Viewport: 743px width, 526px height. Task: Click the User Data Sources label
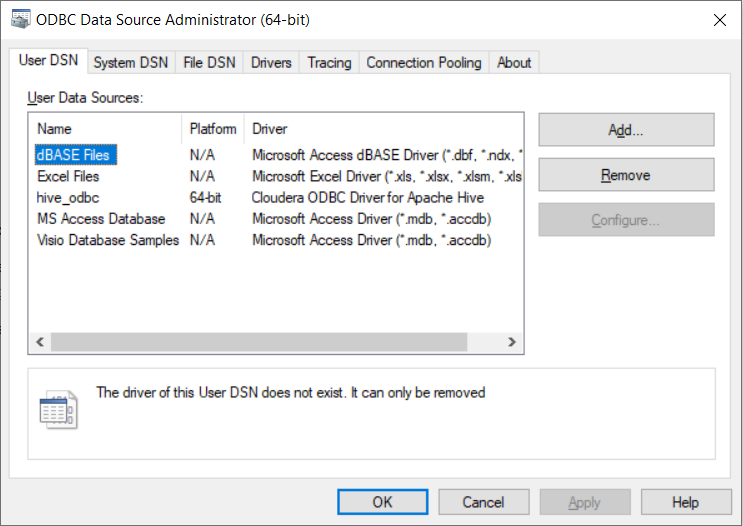(x=85, y=98)
